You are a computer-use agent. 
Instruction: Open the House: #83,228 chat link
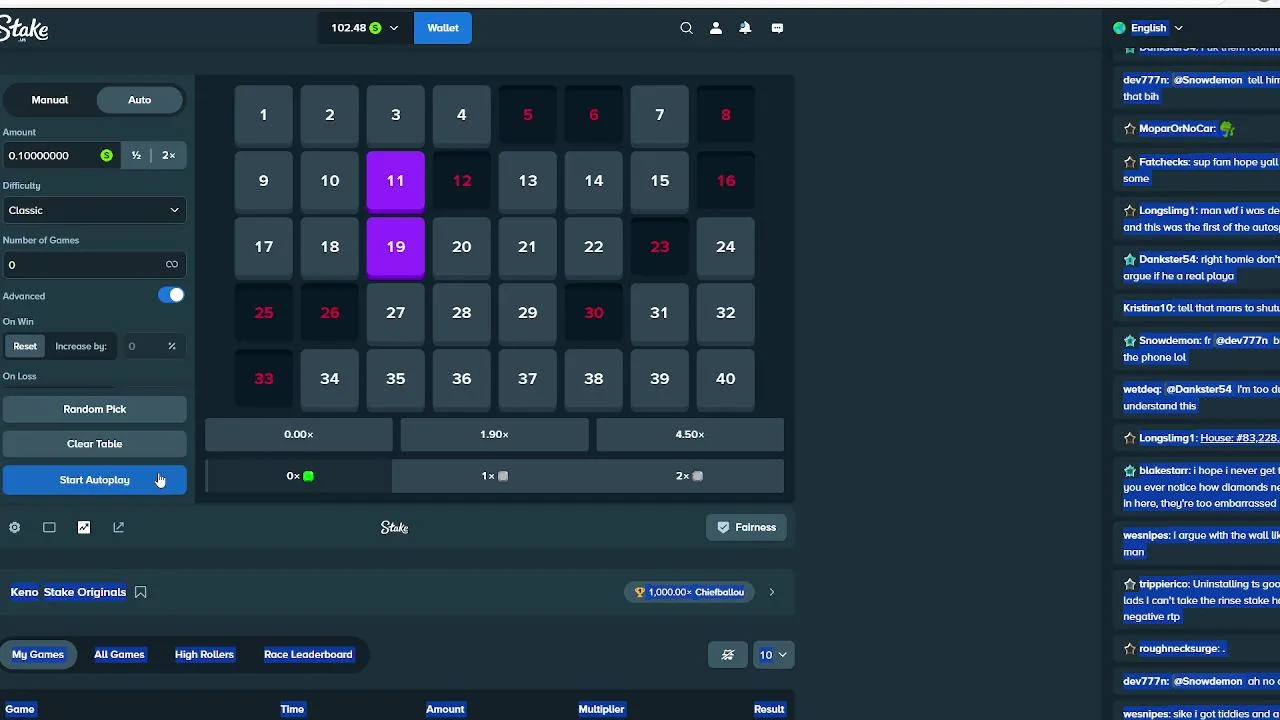tap(1239, 438)
